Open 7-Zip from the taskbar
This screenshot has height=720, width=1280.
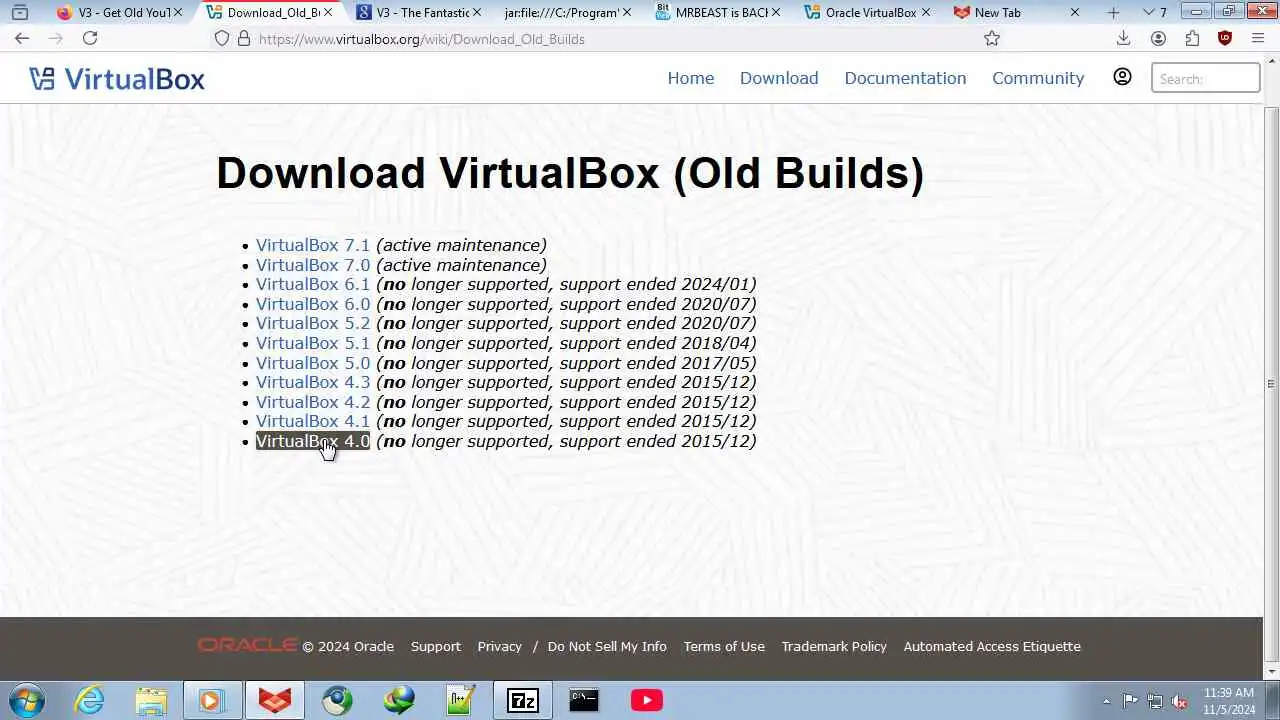[523, 700]
